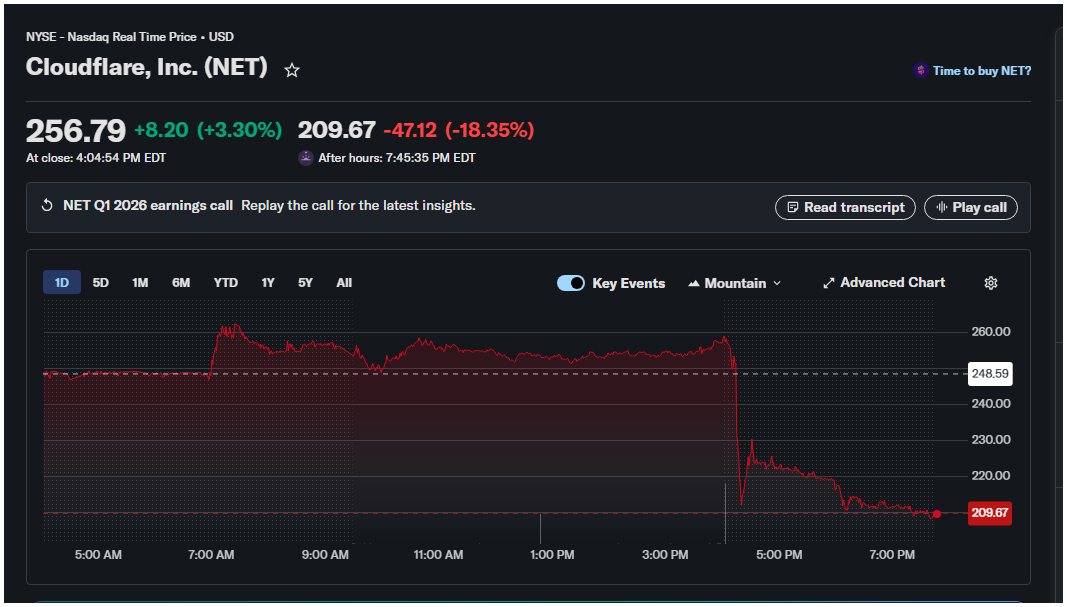Screen dimensions: 1067x607
Task: Click the +8.20 (+3.30%) change value
Action: click(x=208, y=130)
